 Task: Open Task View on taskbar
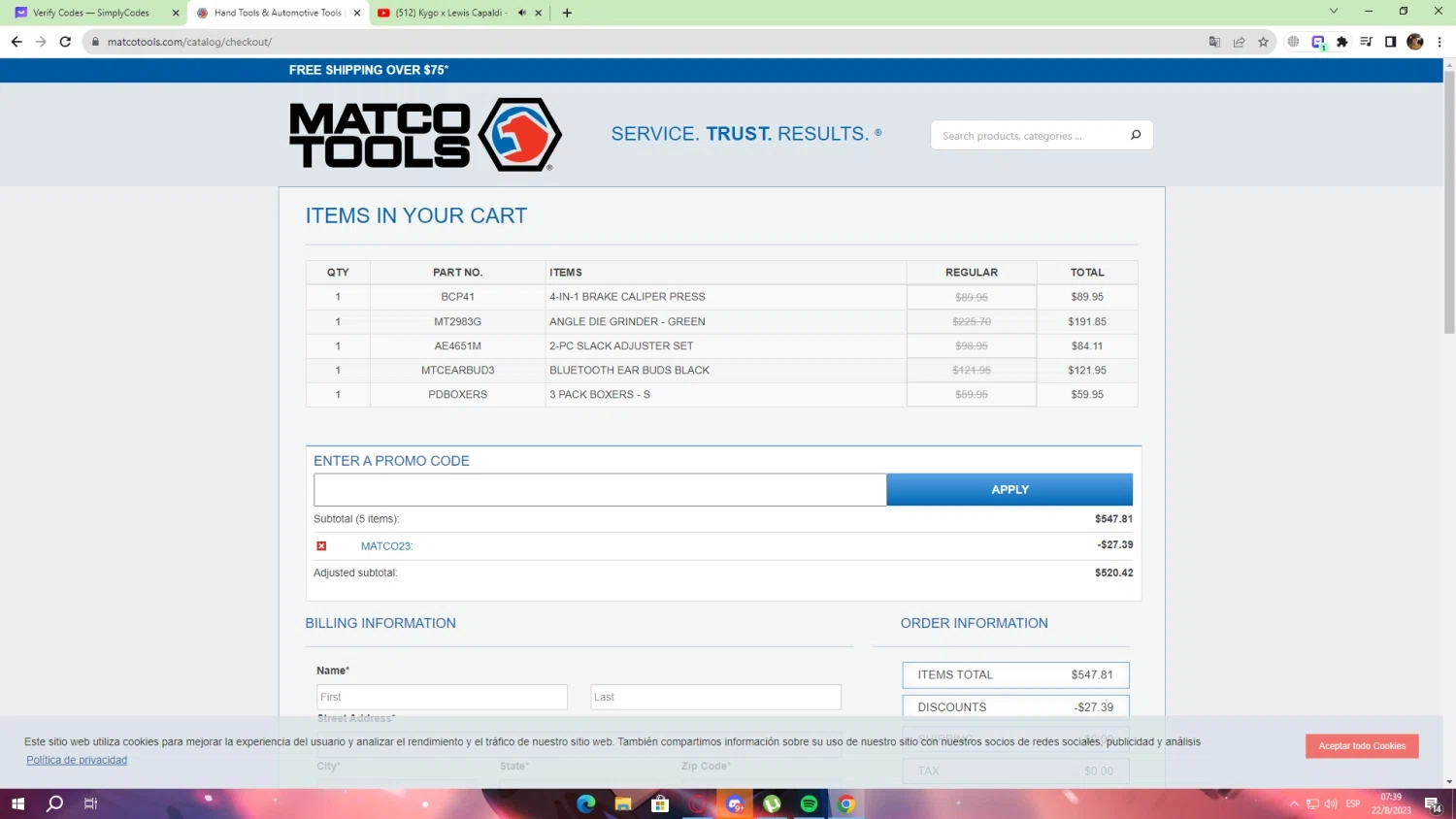coord(90,803)
